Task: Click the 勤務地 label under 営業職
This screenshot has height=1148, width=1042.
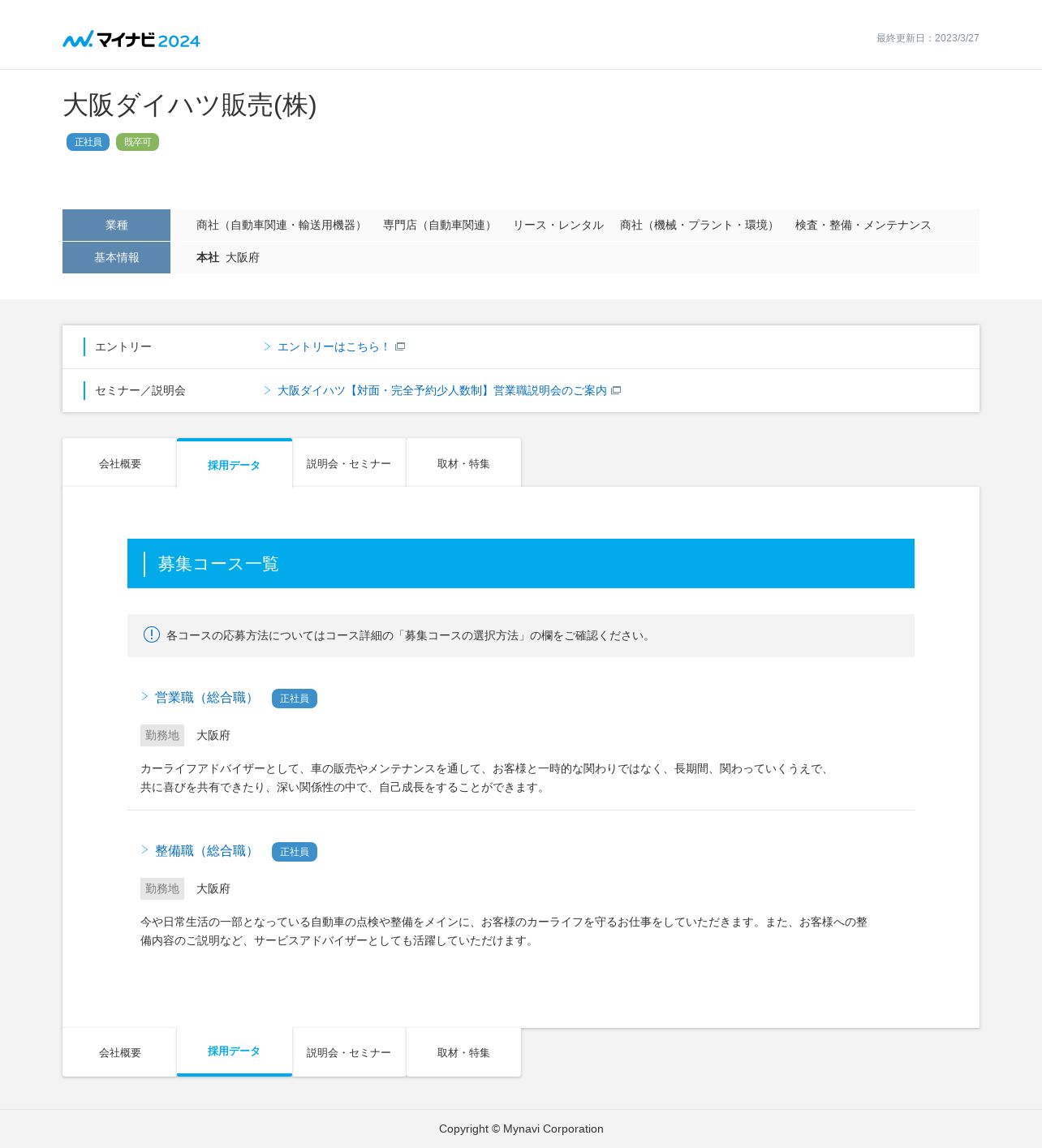Action: [x=162, y=735]
